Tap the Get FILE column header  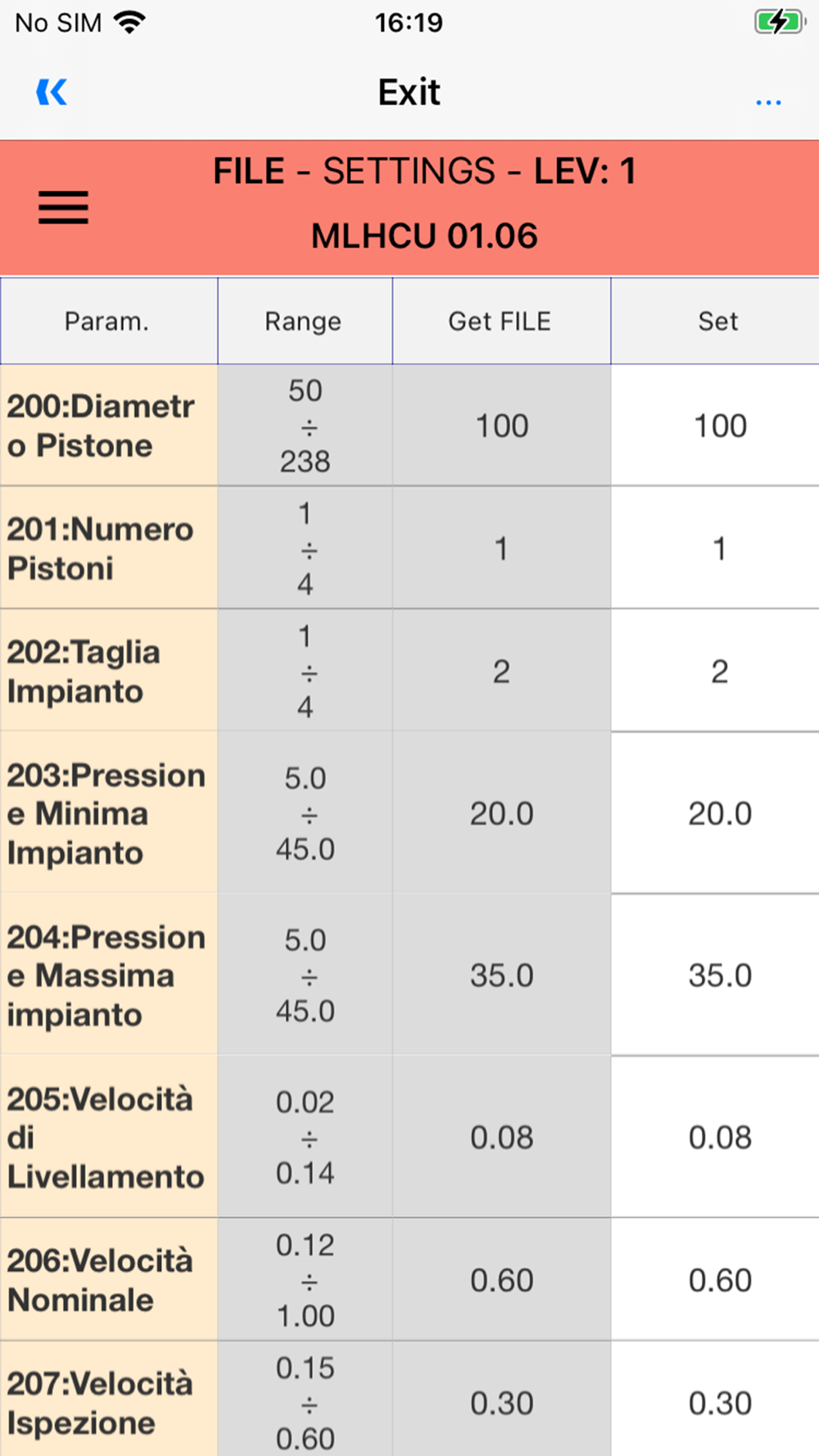(x=501, y=321)
